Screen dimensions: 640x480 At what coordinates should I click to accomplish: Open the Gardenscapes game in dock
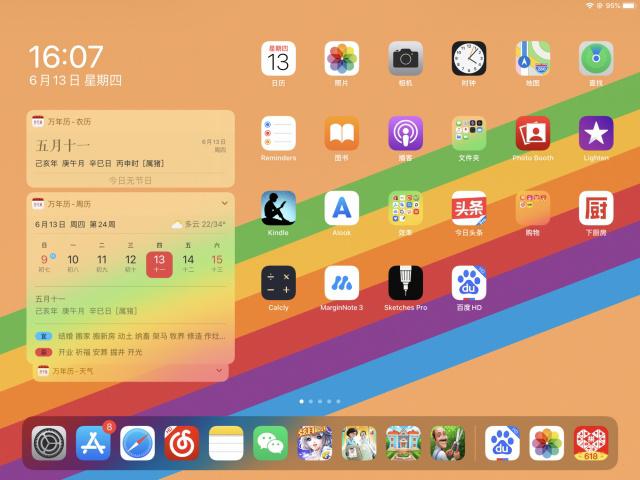coord(448,443)
